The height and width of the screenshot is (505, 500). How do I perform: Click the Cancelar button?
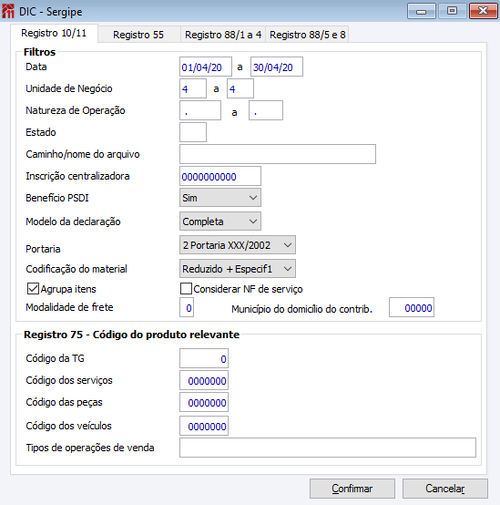tap(445, 489)
